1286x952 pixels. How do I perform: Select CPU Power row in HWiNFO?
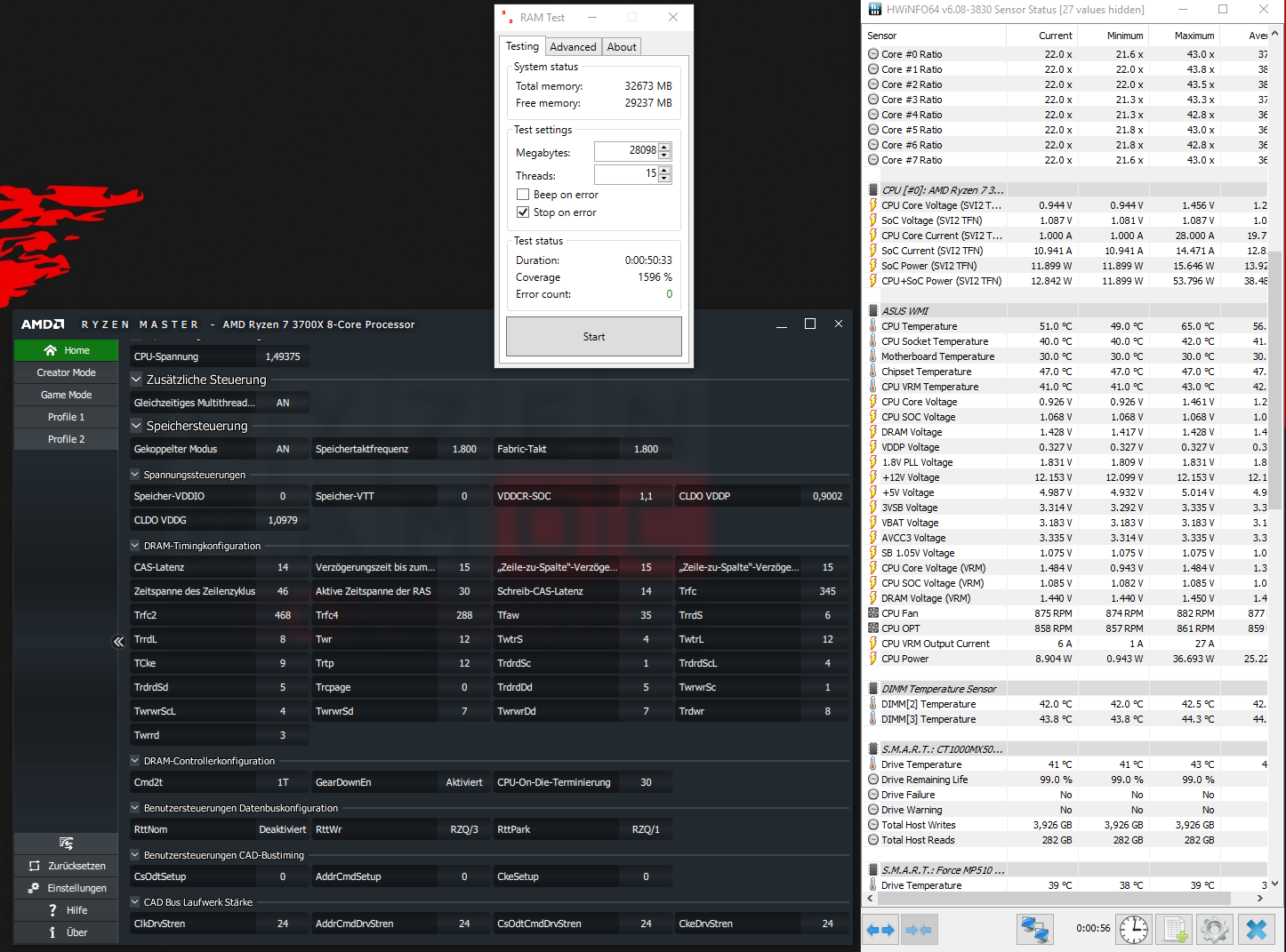tap(1065, 659)
